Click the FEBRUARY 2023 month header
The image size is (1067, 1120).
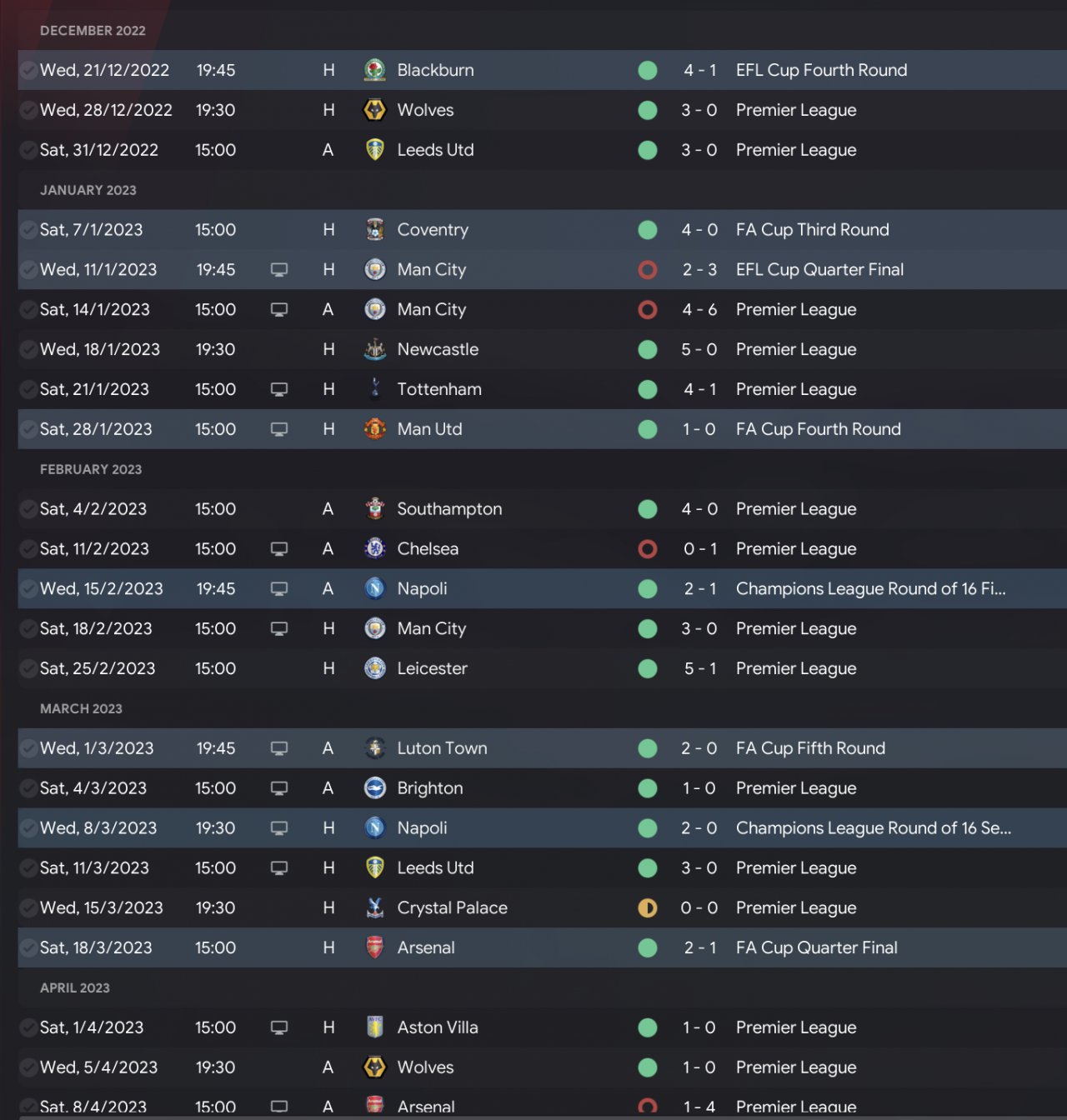pos(91,469)
